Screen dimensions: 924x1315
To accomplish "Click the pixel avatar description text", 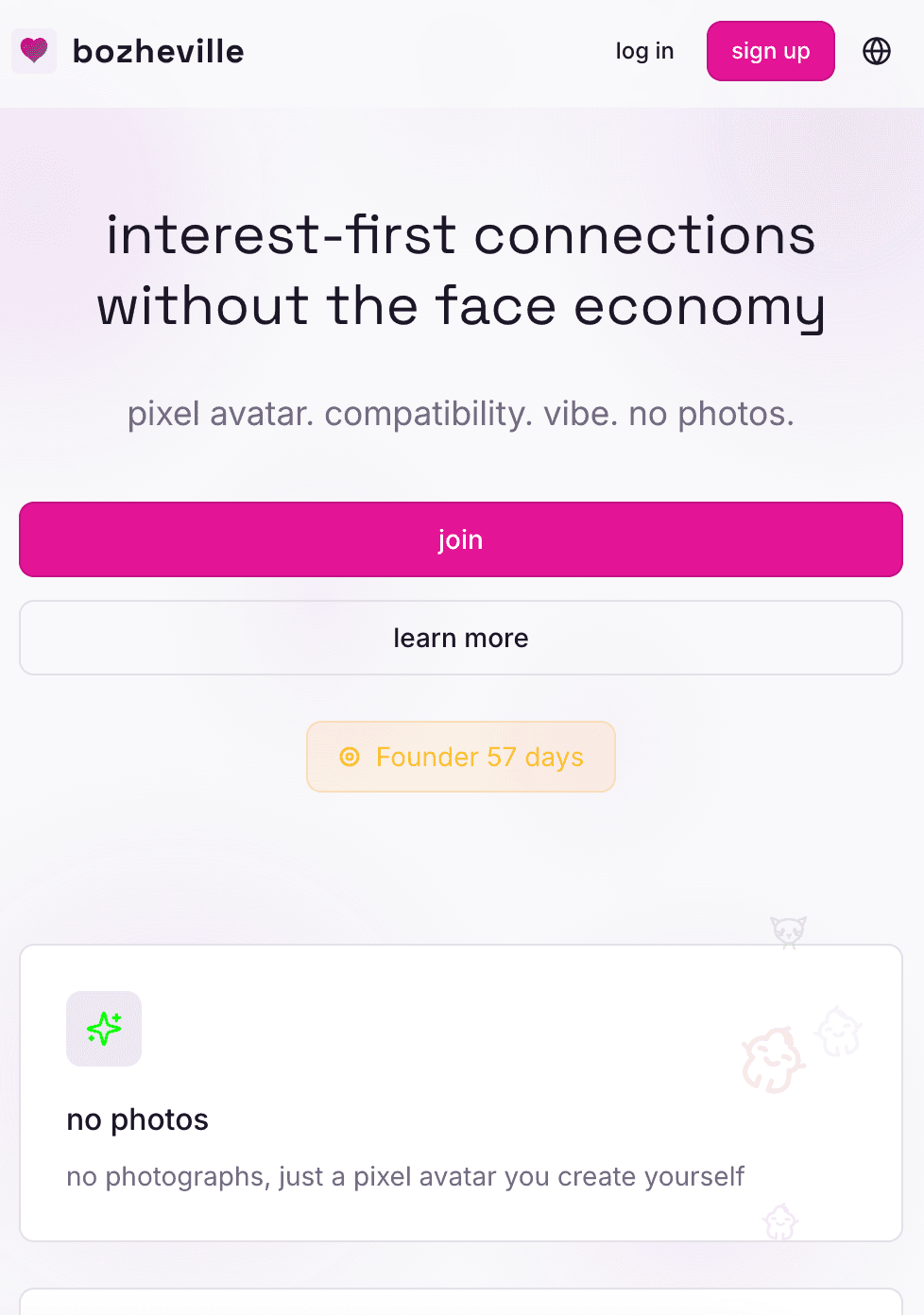I will point(404,1176).
